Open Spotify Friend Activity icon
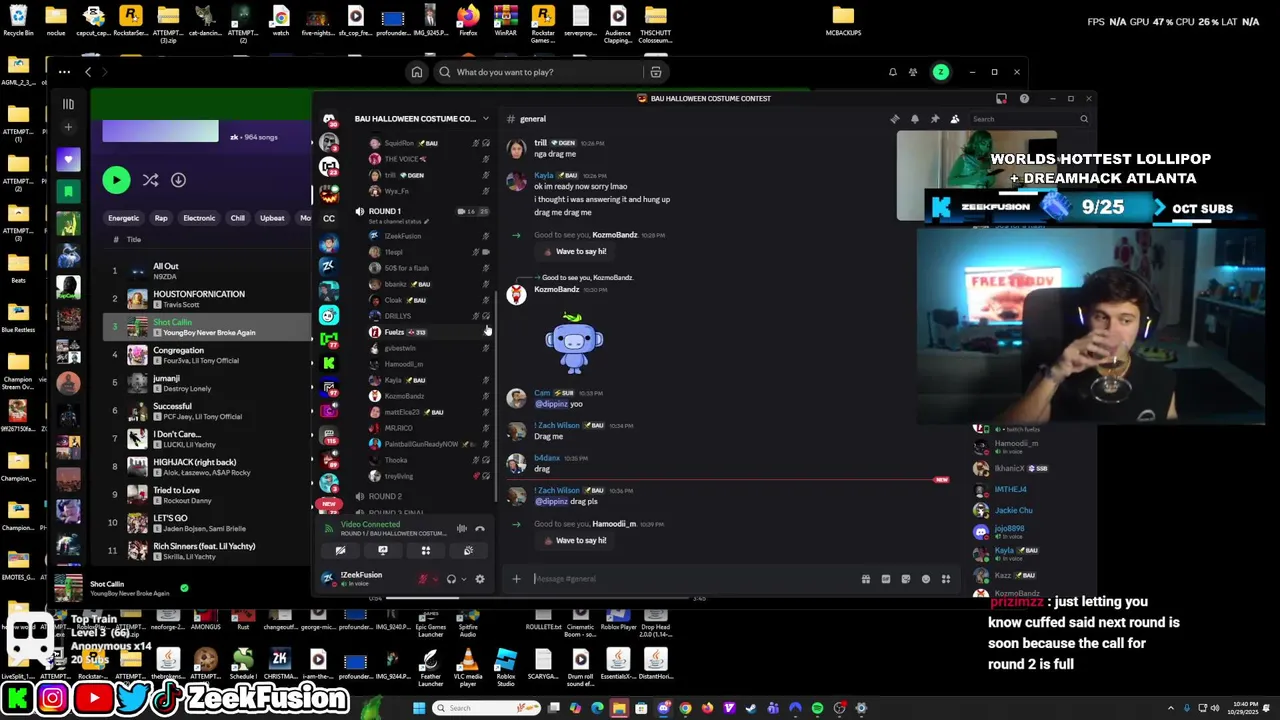The height and width of the screenshot is (720, 1280). click(x=913, y=72)
